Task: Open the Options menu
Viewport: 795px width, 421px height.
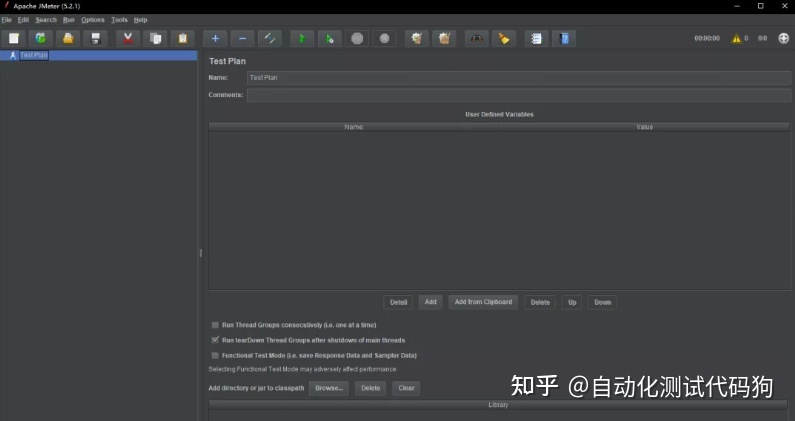Action: (93, 20)
